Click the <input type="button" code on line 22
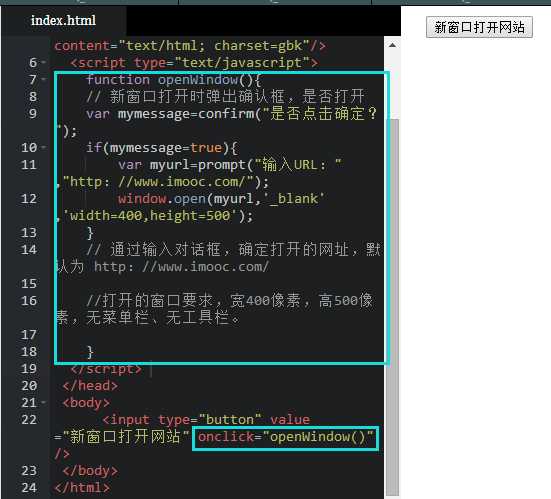 point(182,420)
